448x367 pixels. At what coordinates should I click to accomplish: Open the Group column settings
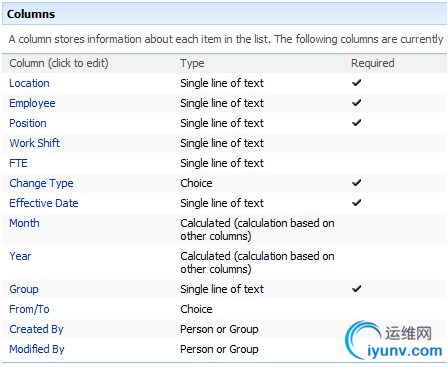pyautogui.click(x=24, y=289)
